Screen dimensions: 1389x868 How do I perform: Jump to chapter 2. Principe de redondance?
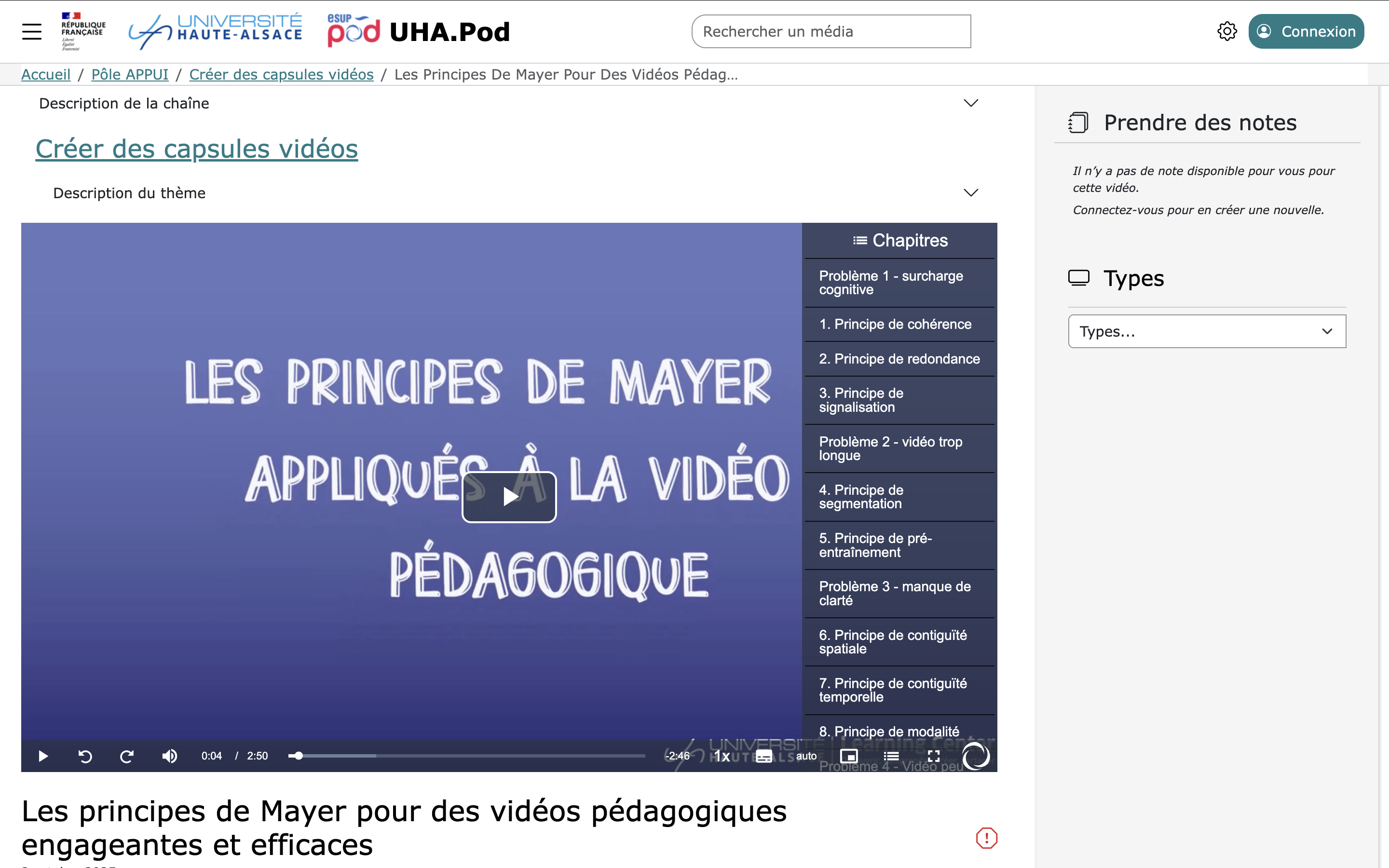[899, 359]
